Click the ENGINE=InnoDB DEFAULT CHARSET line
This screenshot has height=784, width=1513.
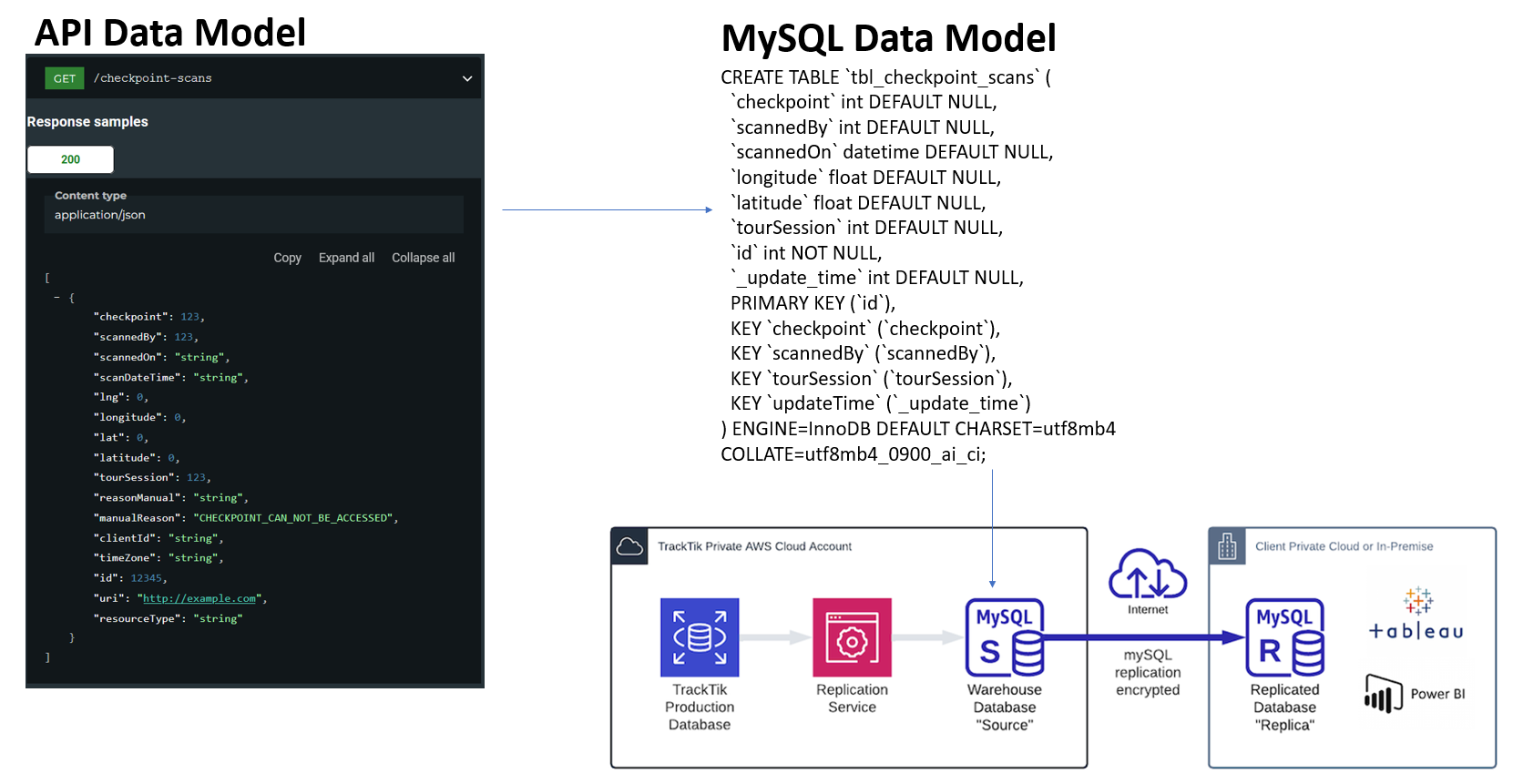[x=918, y=429]
